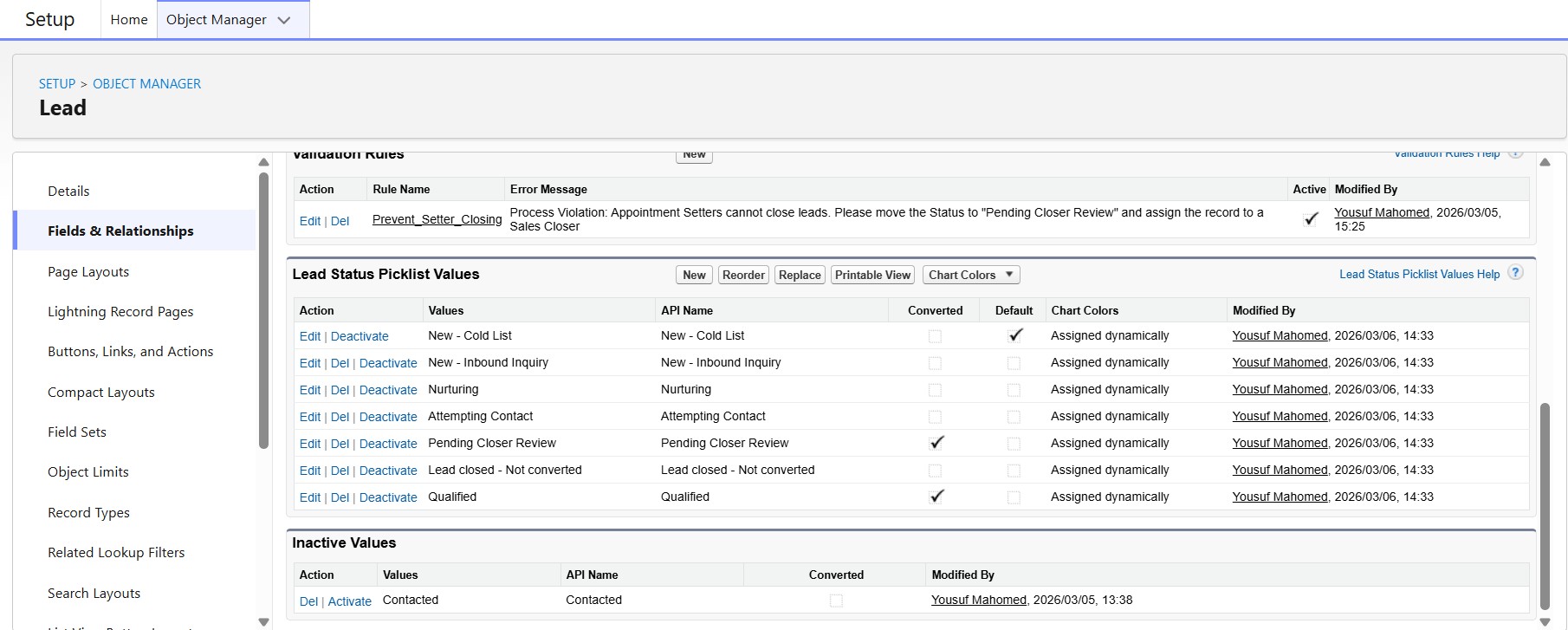This screenshot has width=1568, height=630.
Task: Open Yousuf Mahomed link in Qualified row
Action: tap(1280, 497)
